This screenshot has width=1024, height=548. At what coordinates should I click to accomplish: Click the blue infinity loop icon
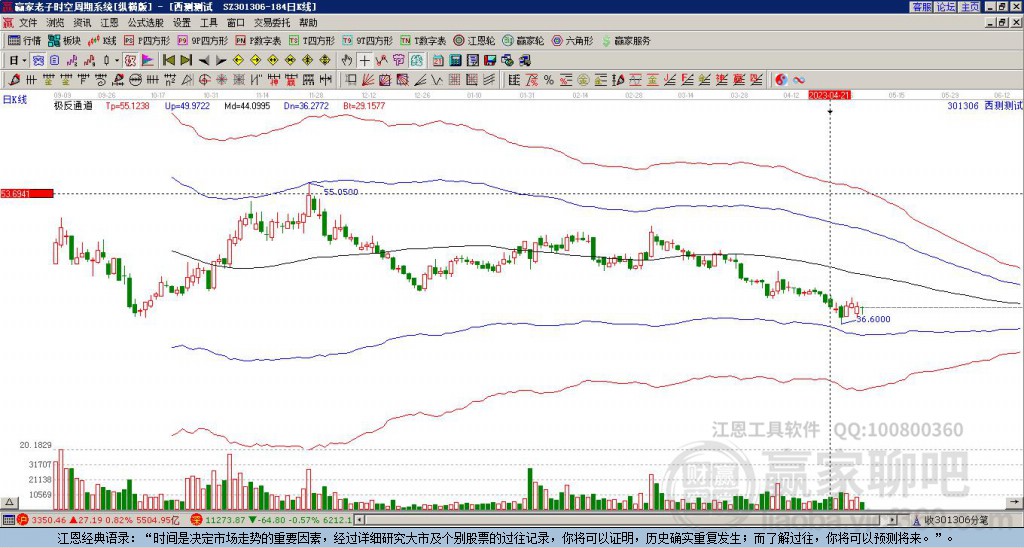[799, 80]
